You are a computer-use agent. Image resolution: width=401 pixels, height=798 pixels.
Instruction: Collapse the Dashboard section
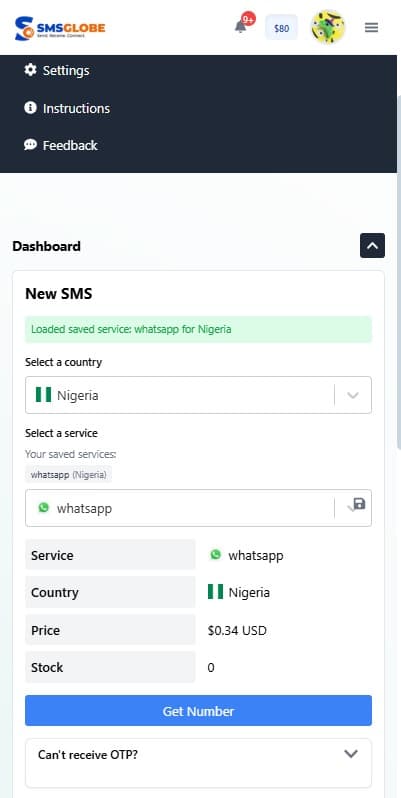pyautogui.click(x=373, y=245)
